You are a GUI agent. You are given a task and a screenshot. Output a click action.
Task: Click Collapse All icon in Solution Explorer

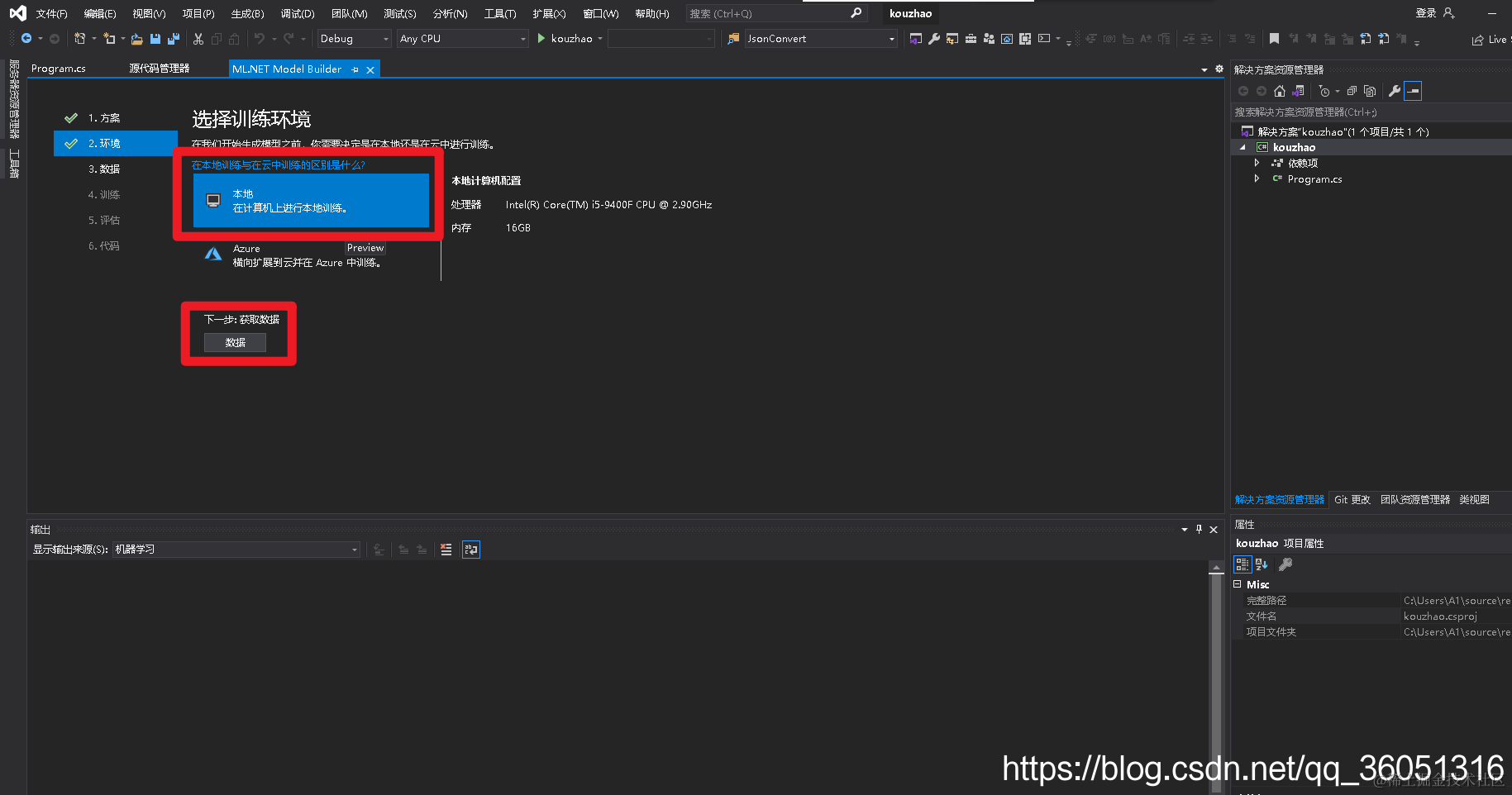point(1352,91)
